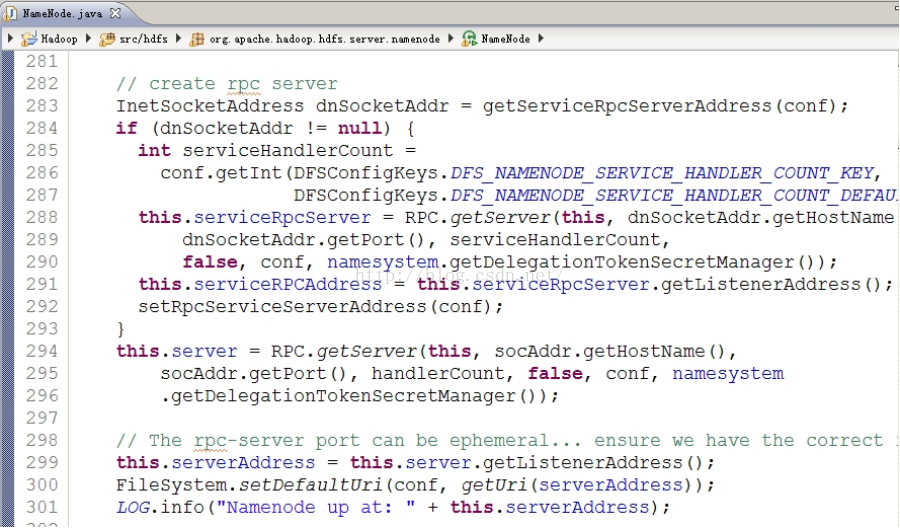Click 'serviceHandlerCount' on line 285
Image resolution: width=900 pixels, height=529 pixels.
pyautogui.click(x=288, y=150)
